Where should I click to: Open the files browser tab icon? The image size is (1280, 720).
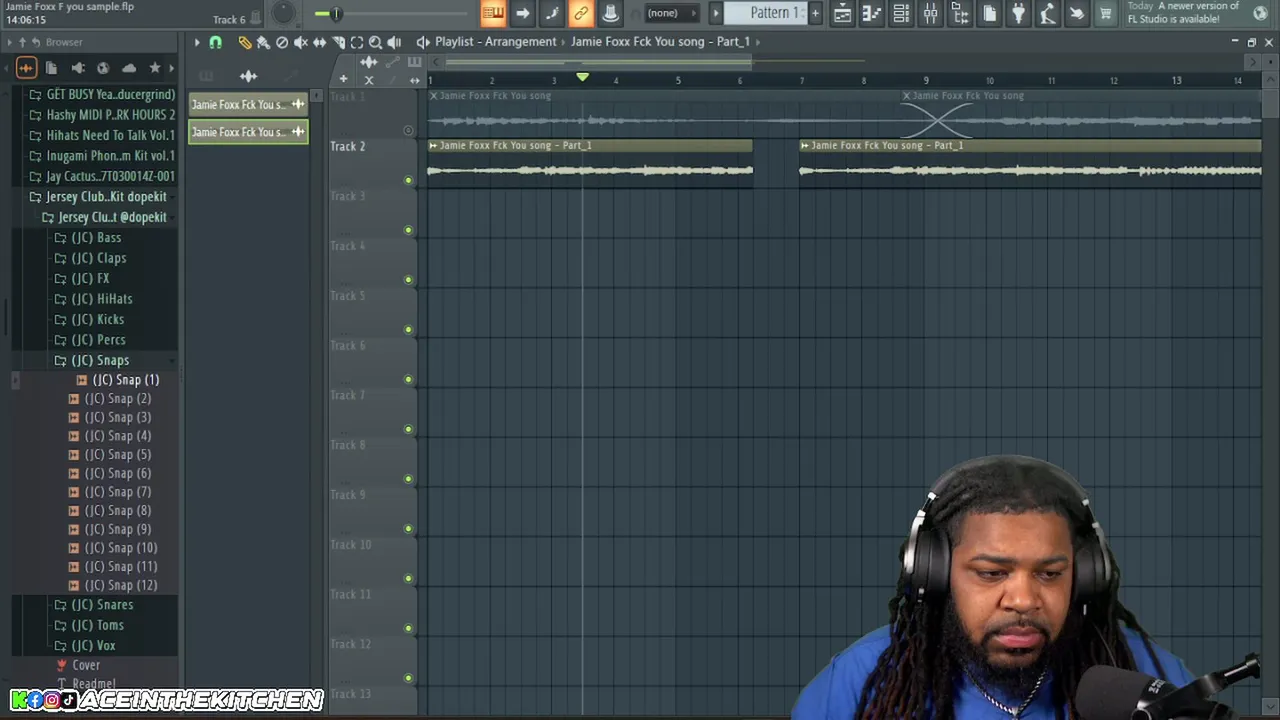click(x=51, y=68)
